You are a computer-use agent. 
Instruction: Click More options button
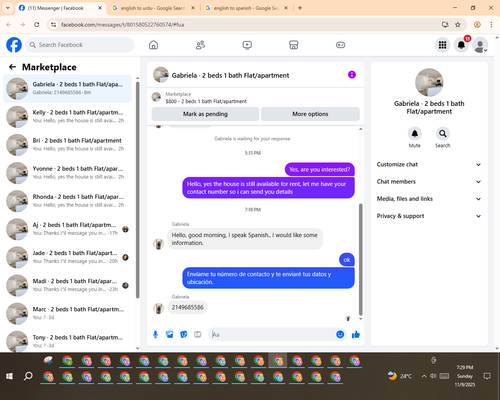(310, 114)
